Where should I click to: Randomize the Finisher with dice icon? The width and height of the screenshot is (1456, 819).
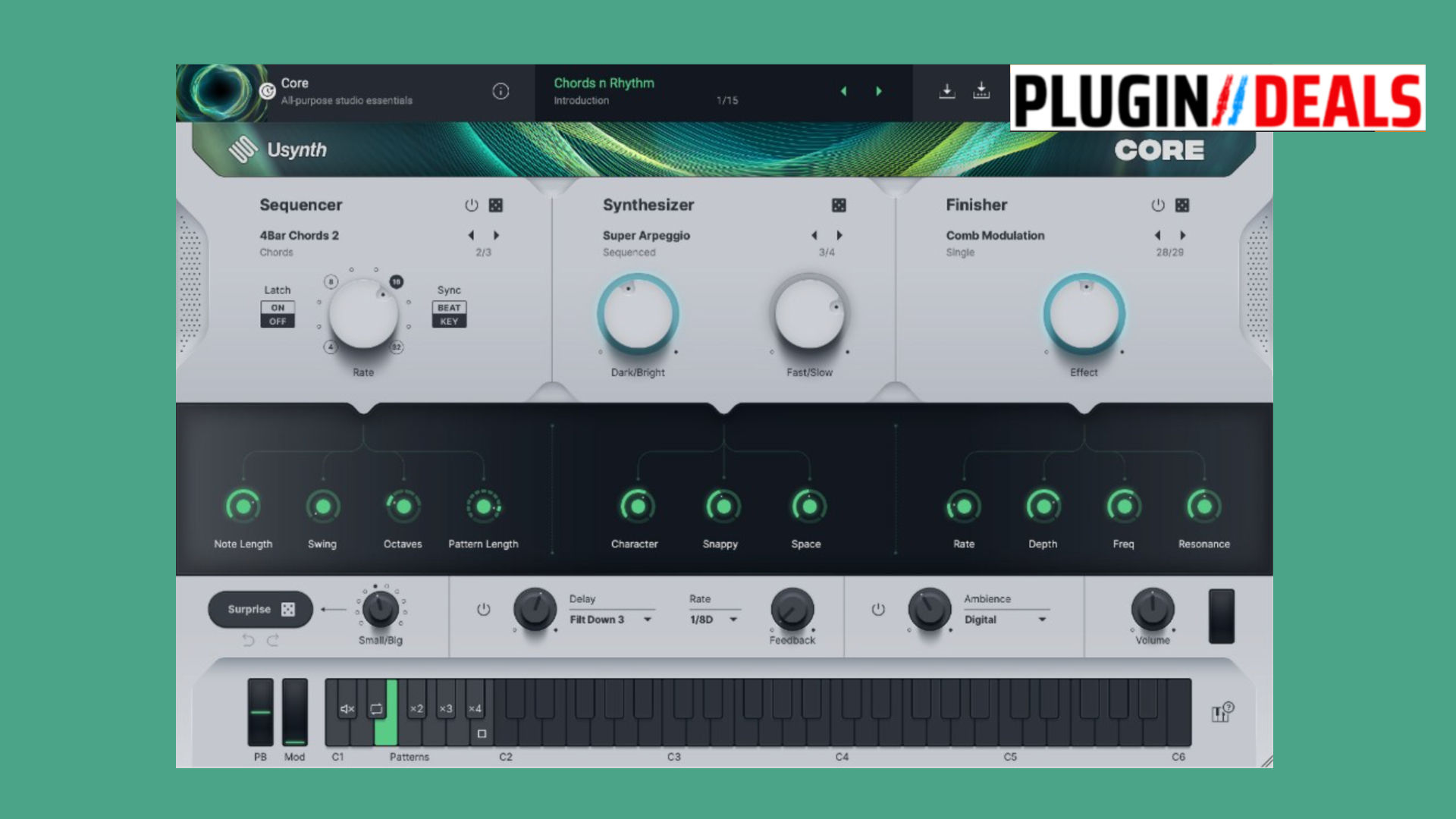coord(1182,206)
